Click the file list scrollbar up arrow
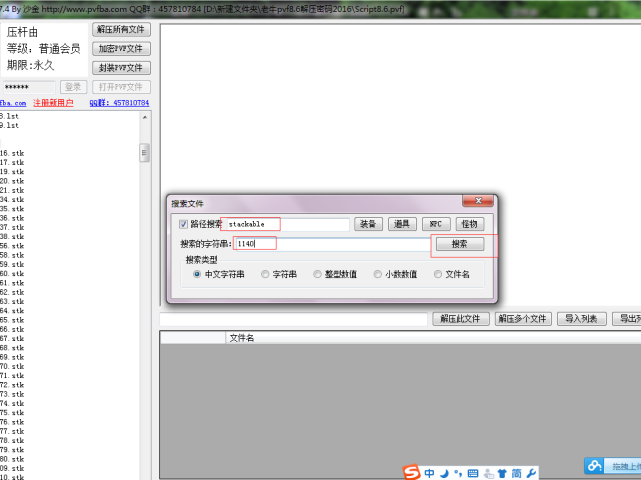This screenshot has width=641, height=480. pyautogui.click(x=145, y=118)
